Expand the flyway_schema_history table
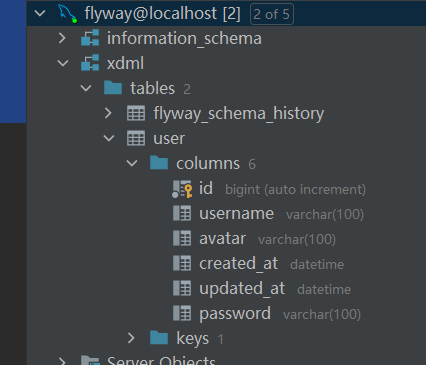 point(108,113)
